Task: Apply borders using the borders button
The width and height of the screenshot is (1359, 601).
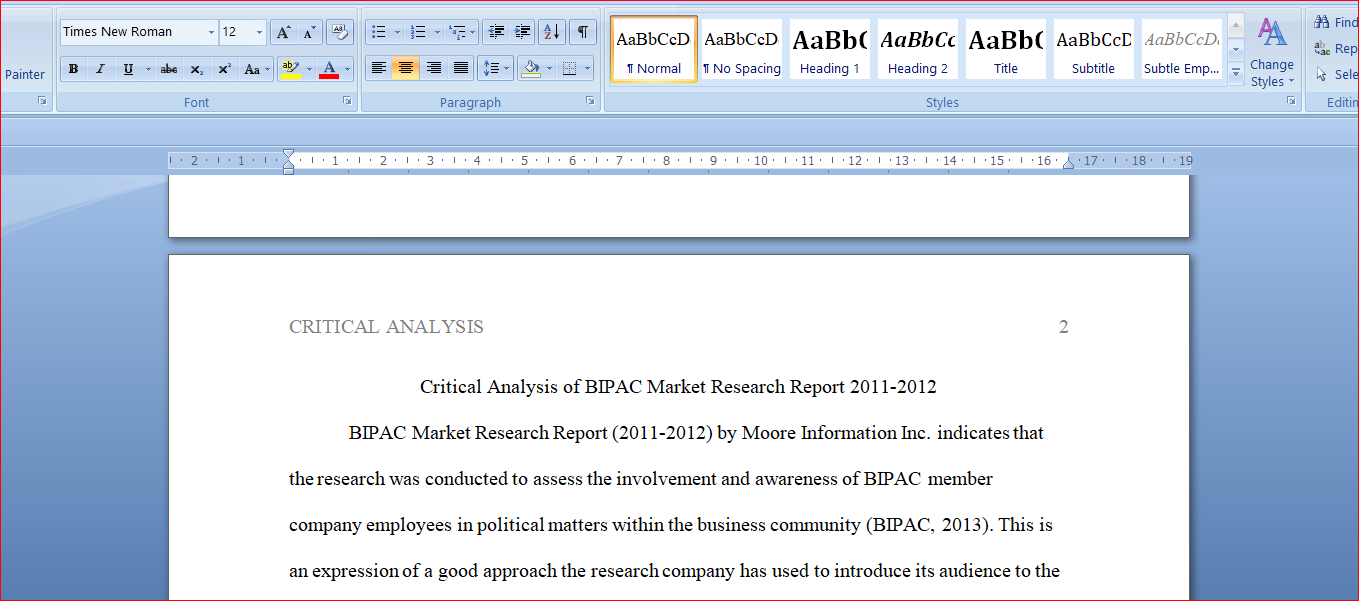Action: (x=569, y=69)
